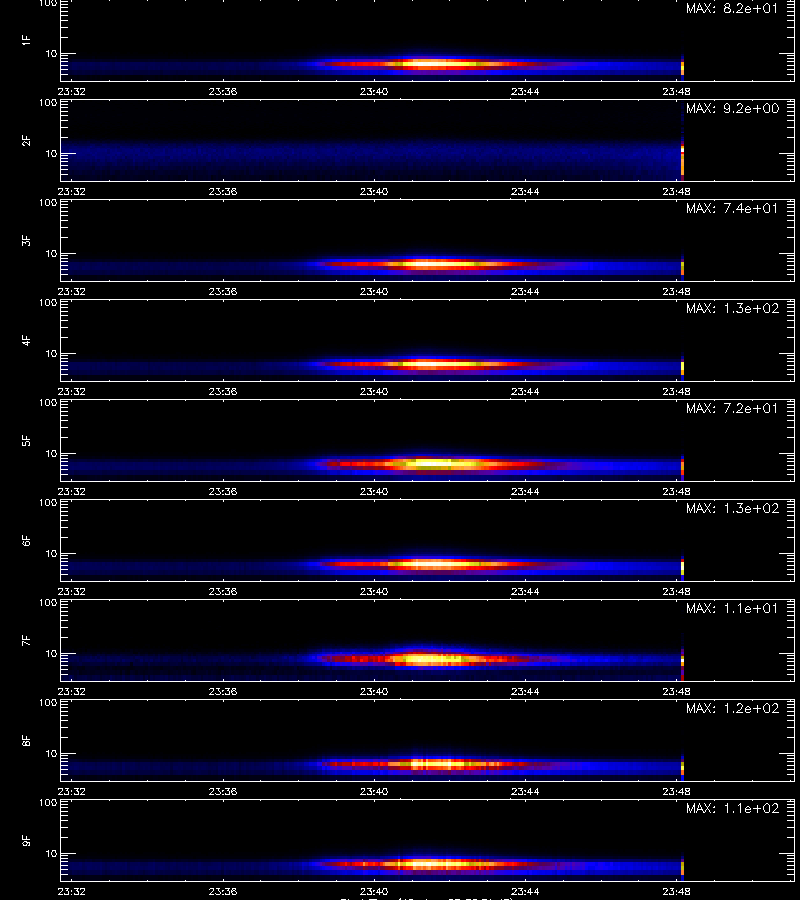800x900 pixels.
Task: Select the 23:44 time label under panel 2F
Action: point(525,192)
